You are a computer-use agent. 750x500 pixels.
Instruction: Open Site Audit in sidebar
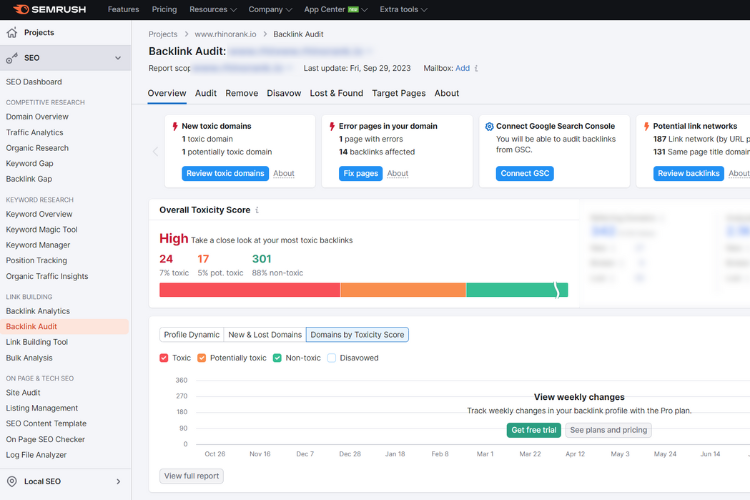click(23, 393)
